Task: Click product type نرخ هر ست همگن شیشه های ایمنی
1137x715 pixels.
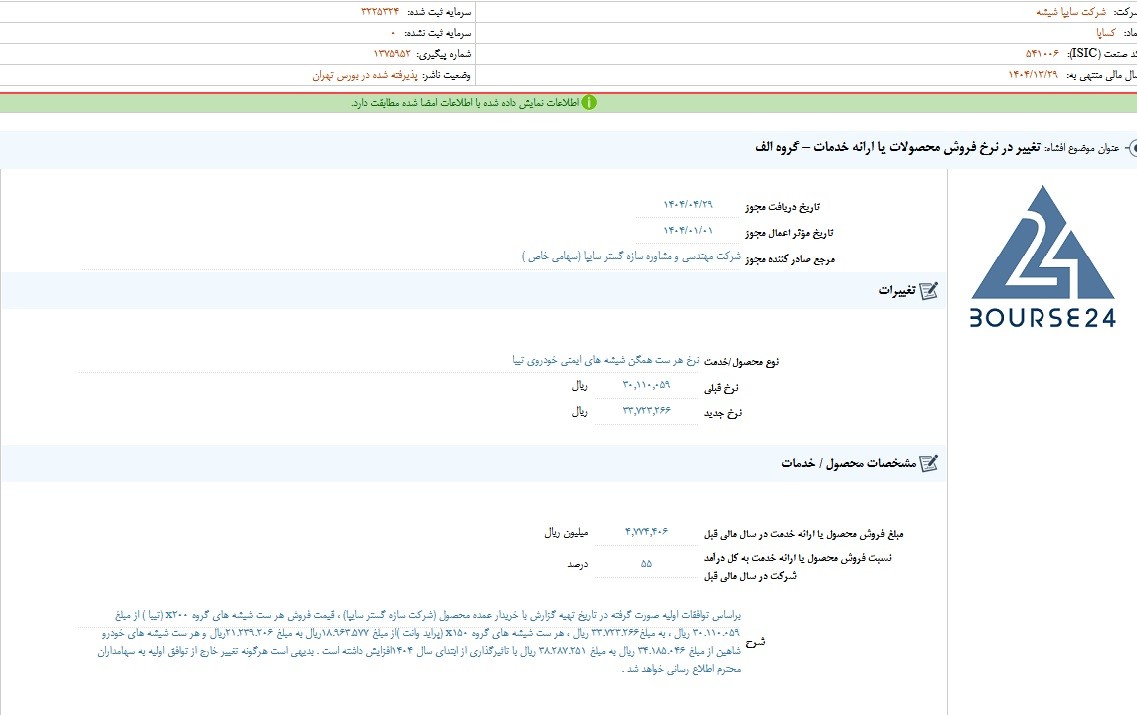Action: [605, 360]
